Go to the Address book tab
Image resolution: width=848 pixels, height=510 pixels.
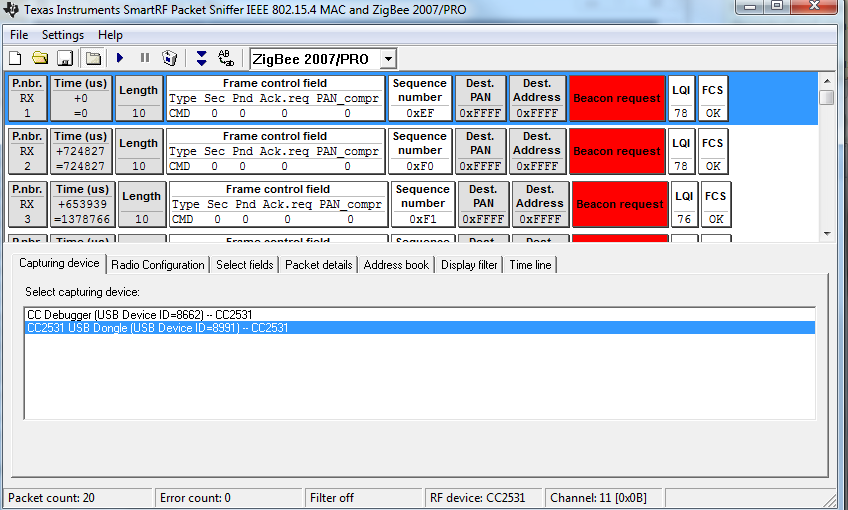click(396, 265)
